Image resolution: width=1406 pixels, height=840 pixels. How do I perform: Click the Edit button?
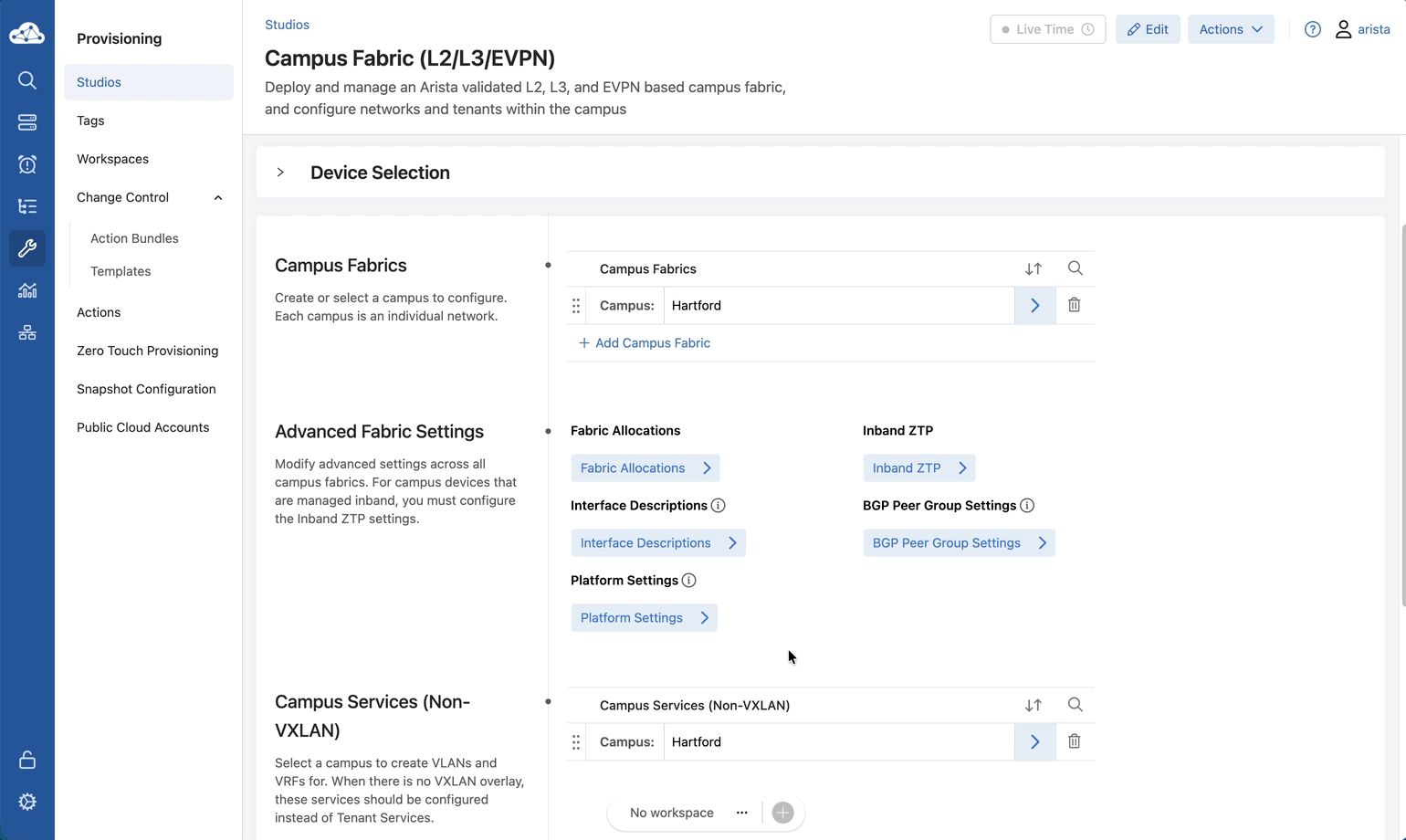click(1148, 29)
